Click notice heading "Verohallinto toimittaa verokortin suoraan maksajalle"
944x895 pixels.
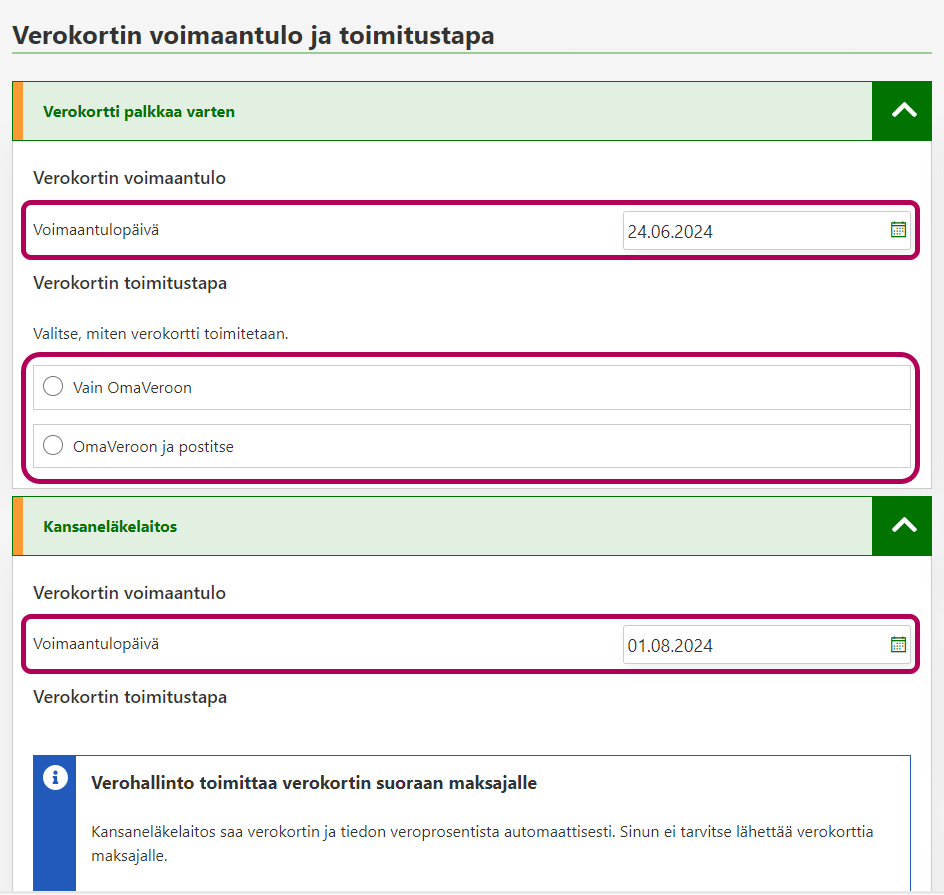314,783
